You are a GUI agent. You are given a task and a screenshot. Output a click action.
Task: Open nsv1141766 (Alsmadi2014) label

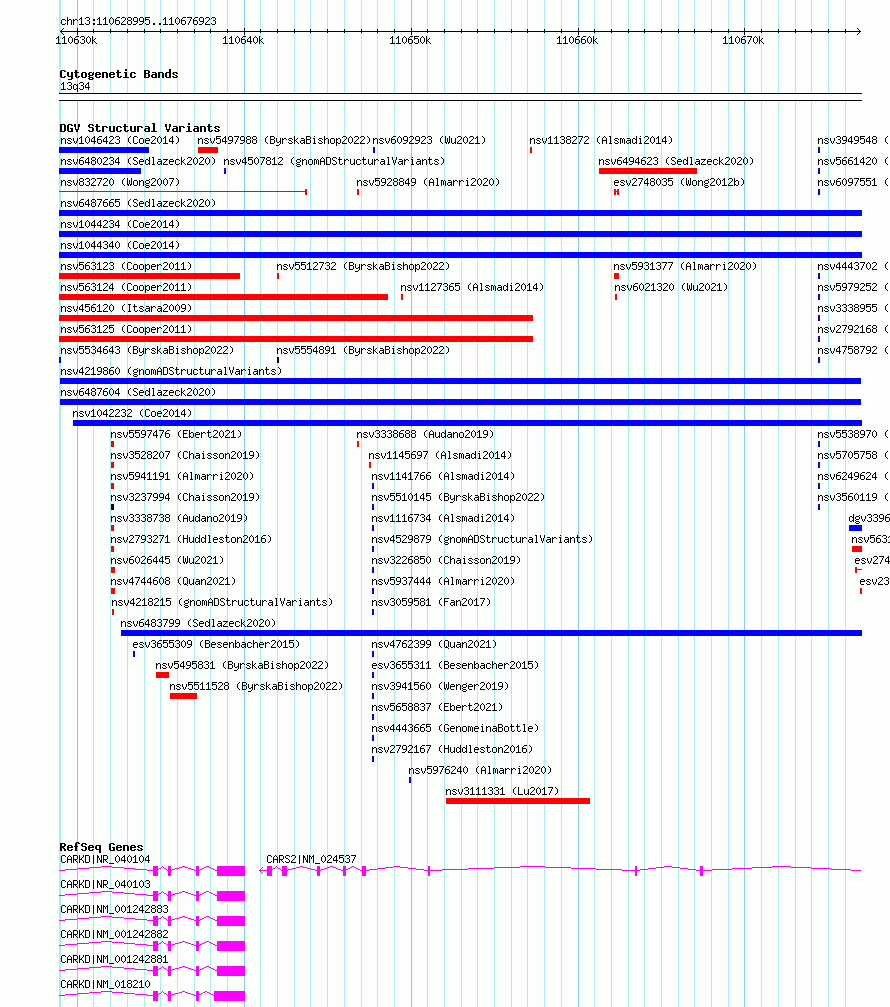point(443,477)
